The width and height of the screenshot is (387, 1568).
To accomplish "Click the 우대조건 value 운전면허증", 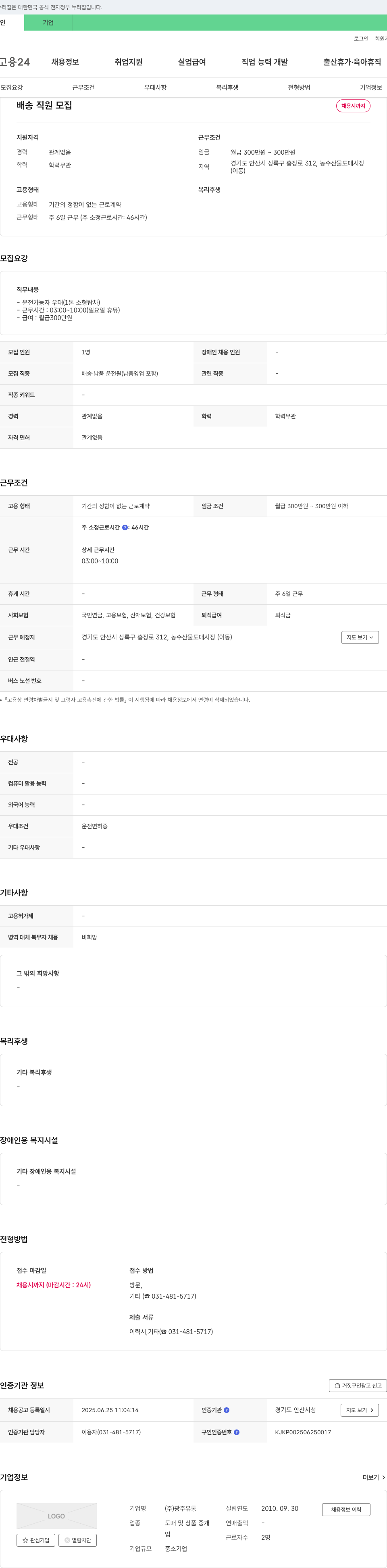I will click(94, 826).
